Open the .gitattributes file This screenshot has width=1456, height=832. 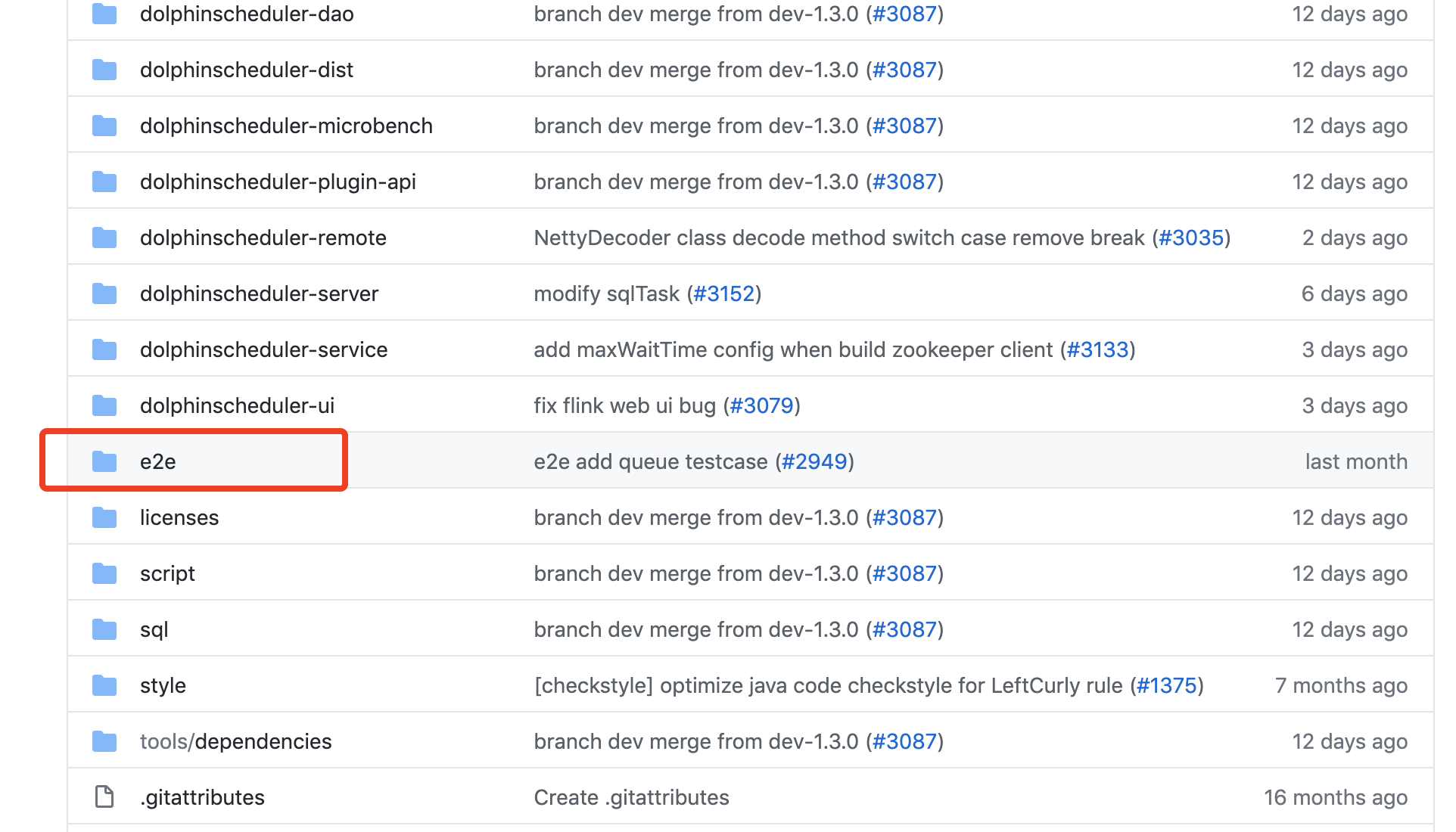click(202, 797)
